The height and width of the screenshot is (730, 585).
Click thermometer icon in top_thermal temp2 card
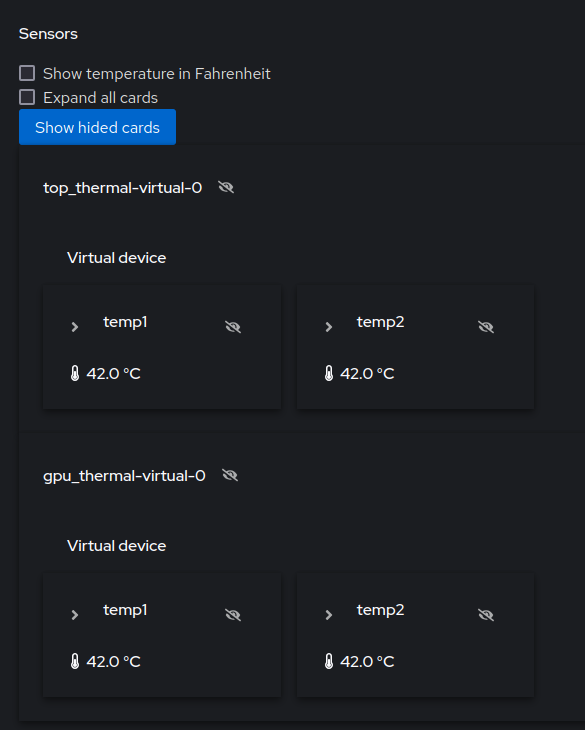pyautogui.click(x=329, y=373)
